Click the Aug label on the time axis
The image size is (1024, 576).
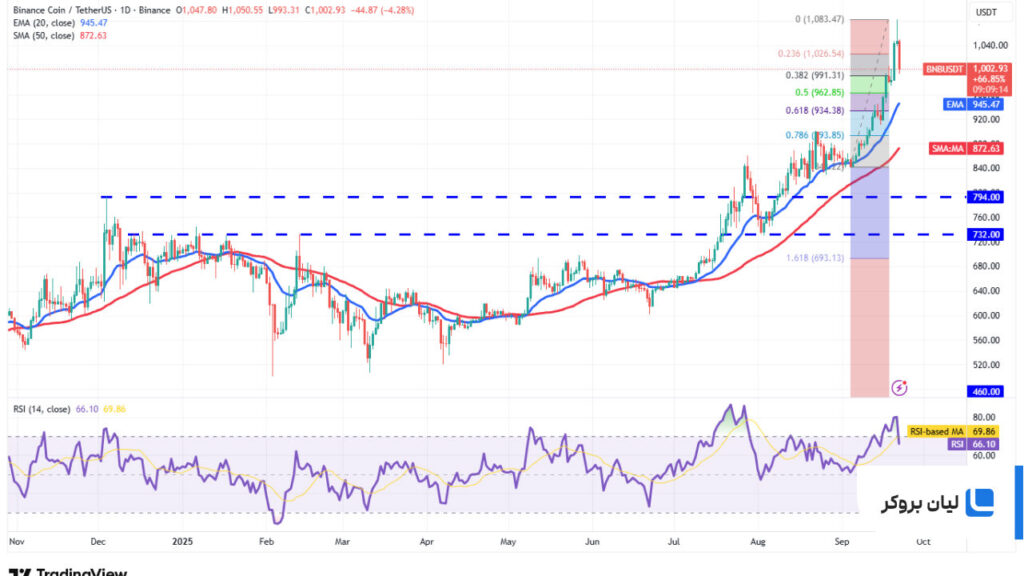tap(758, 541)
